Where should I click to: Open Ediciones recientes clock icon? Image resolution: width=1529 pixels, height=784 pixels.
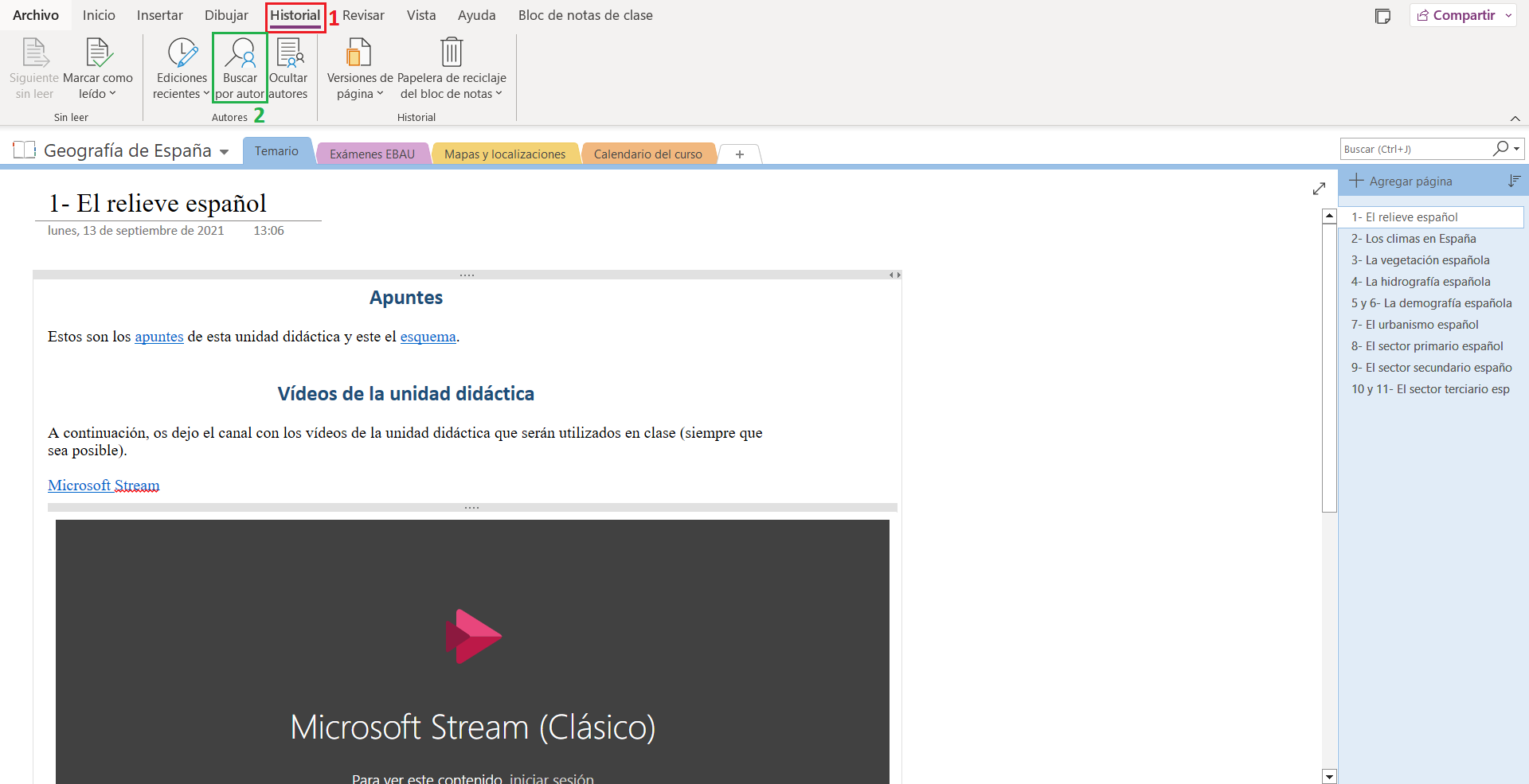[x=182, y=54]
